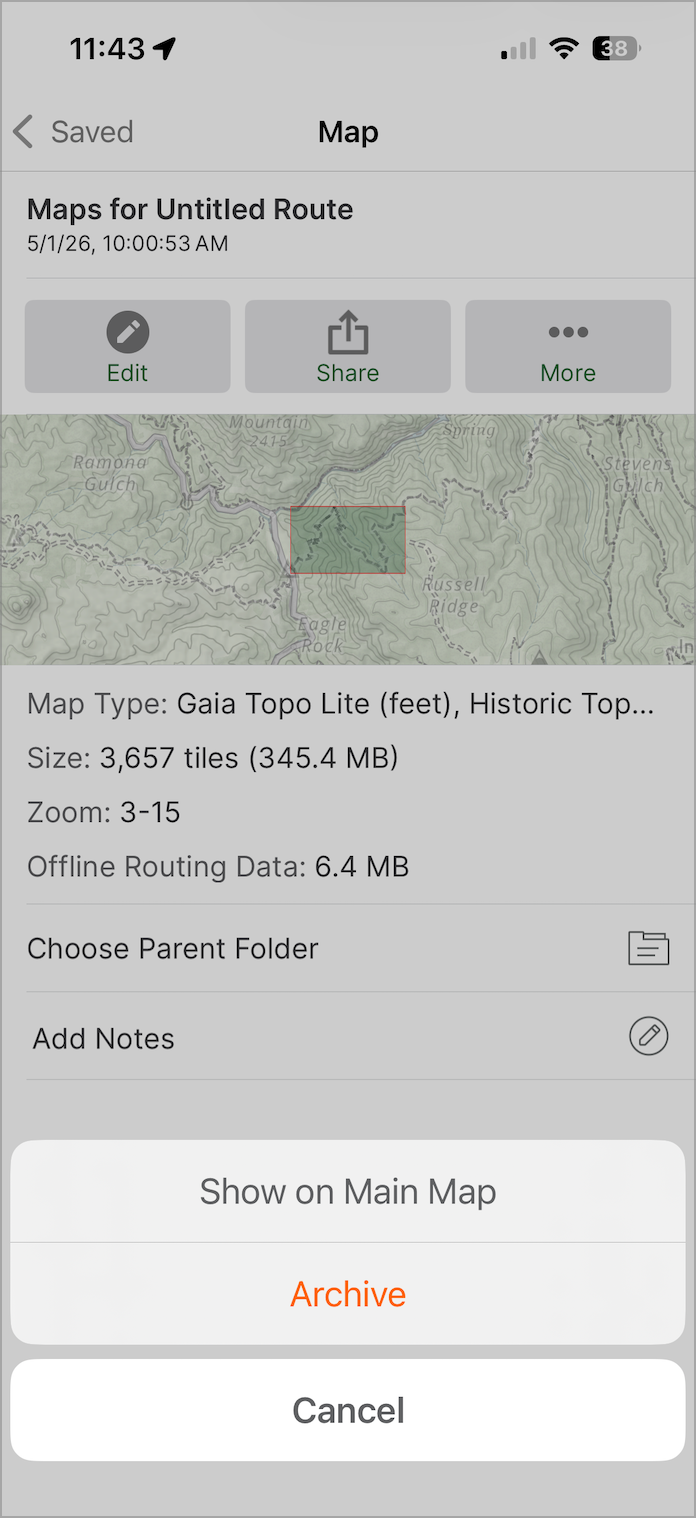Tap the cellular signal bars indicator
The height and width of the screenshot is (1518, 696).
click(518, 48)
